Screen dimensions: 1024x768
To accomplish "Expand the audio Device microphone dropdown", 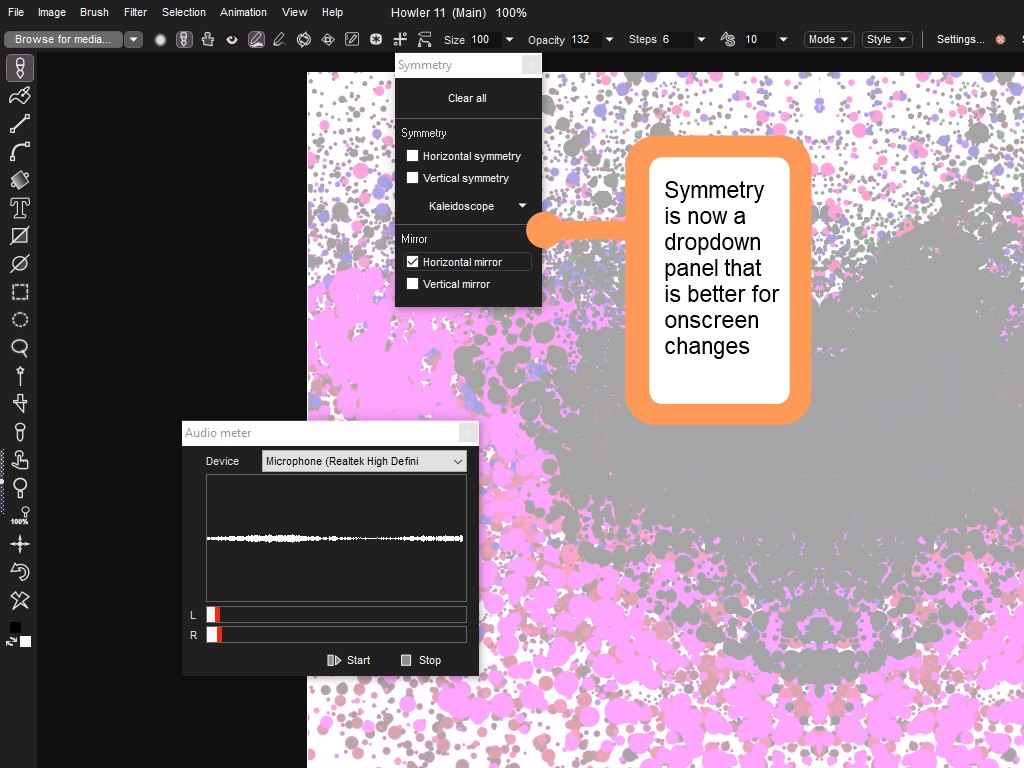I will click(x=364, y=461).
